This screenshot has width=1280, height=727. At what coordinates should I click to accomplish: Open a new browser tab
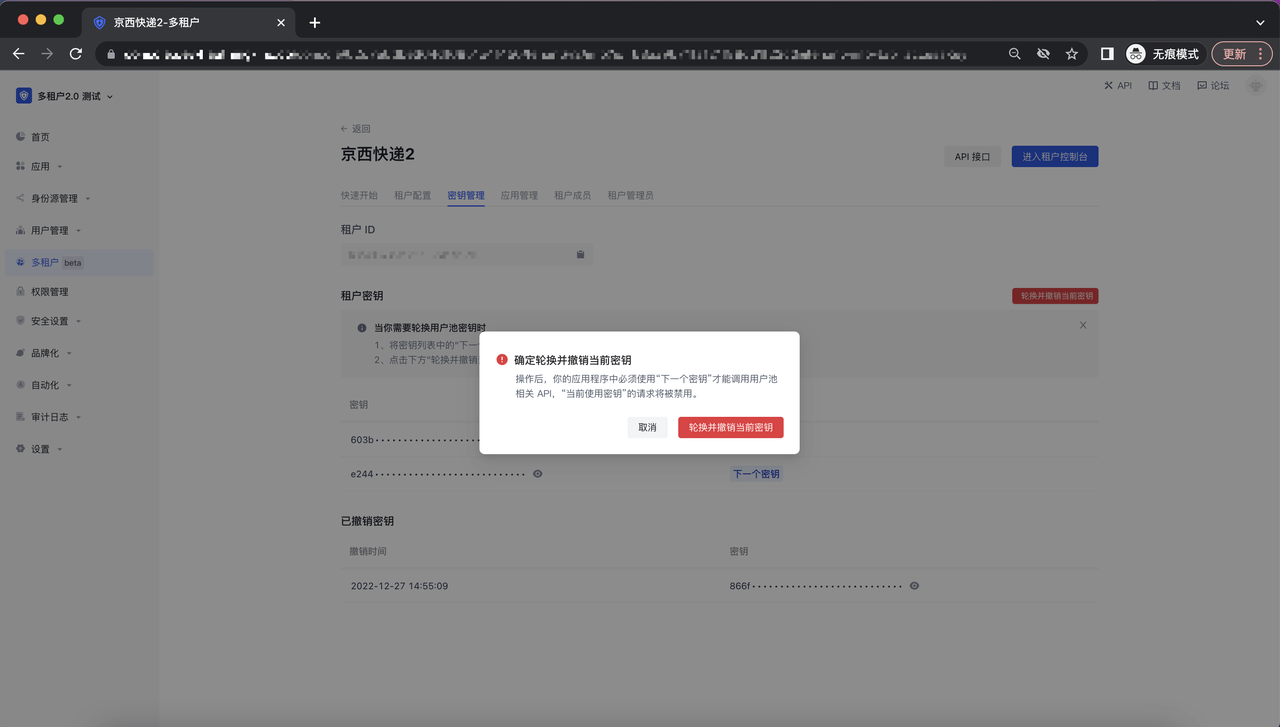[x=315, y=22]
